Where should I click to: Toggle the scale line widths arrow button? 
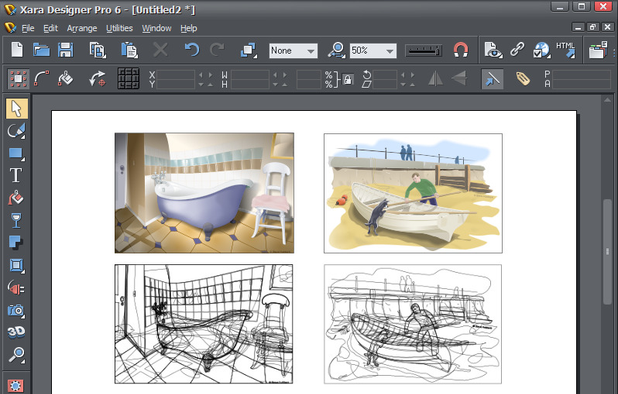pyautogui.click(x=492, y=79)
